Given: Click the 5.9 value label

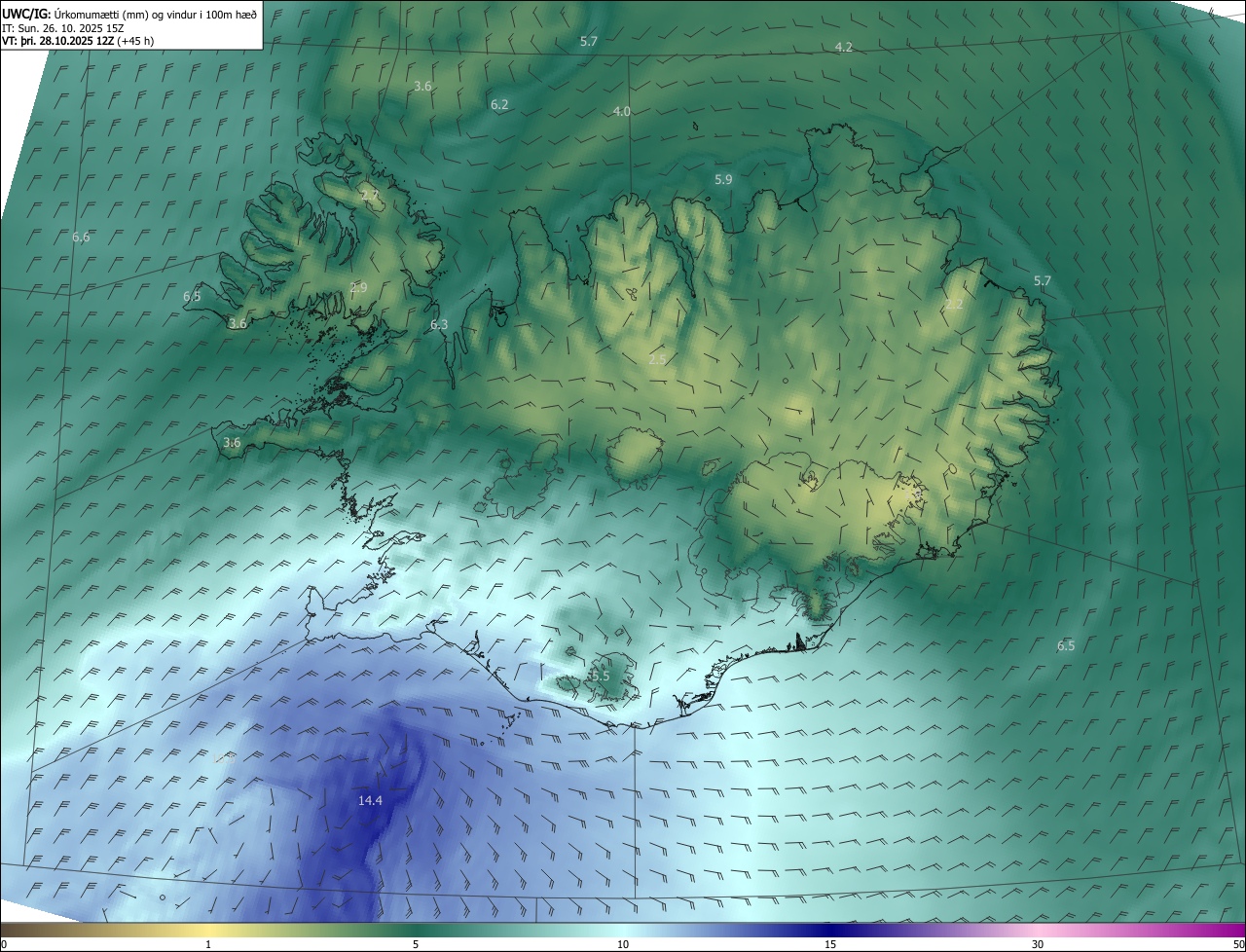Looking at the screenshot, I should tap(723, 179).
